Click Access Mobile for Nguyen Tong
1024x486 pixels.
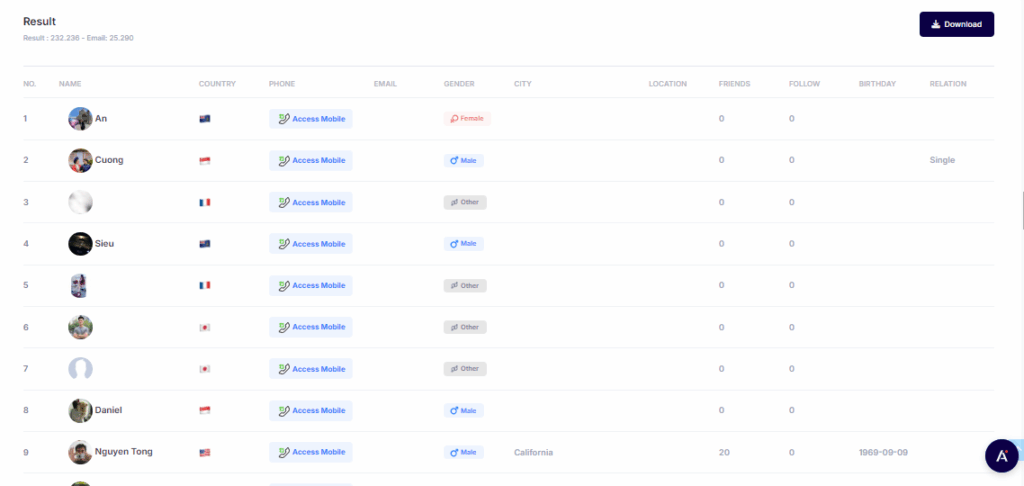(x=311, y=452)
